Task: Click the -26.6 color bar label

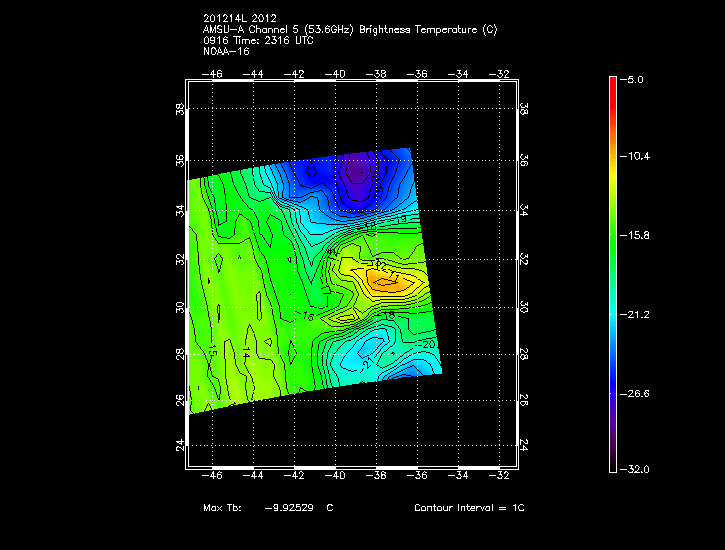Action: coord(634,393)
